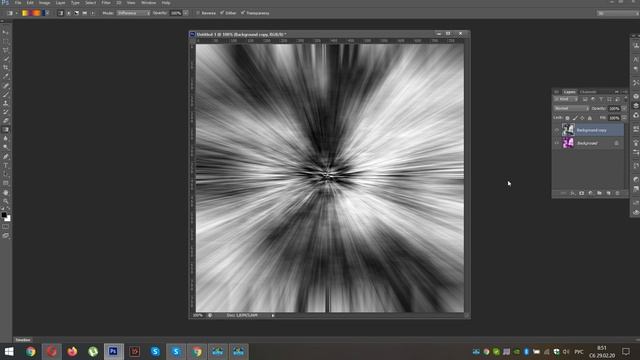Open the Layer menu
Viewport: 640px width, 360px height.
click(60, 2)
